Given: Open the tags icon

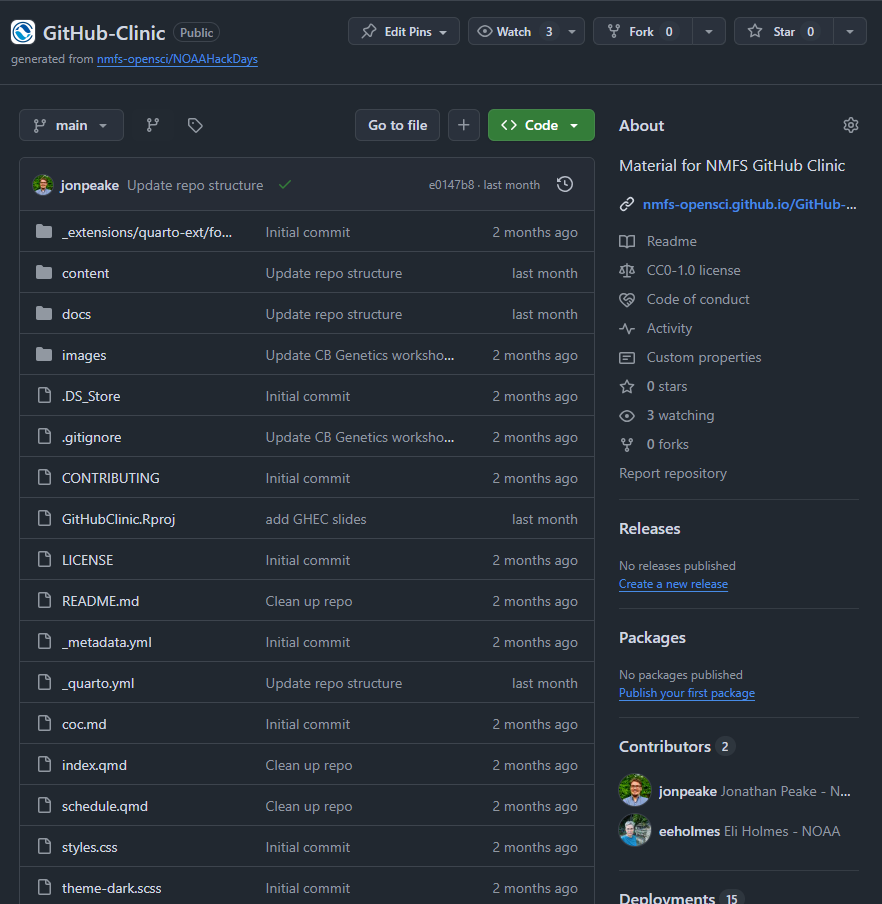Looking at the screenshot, I should point(195,125).
